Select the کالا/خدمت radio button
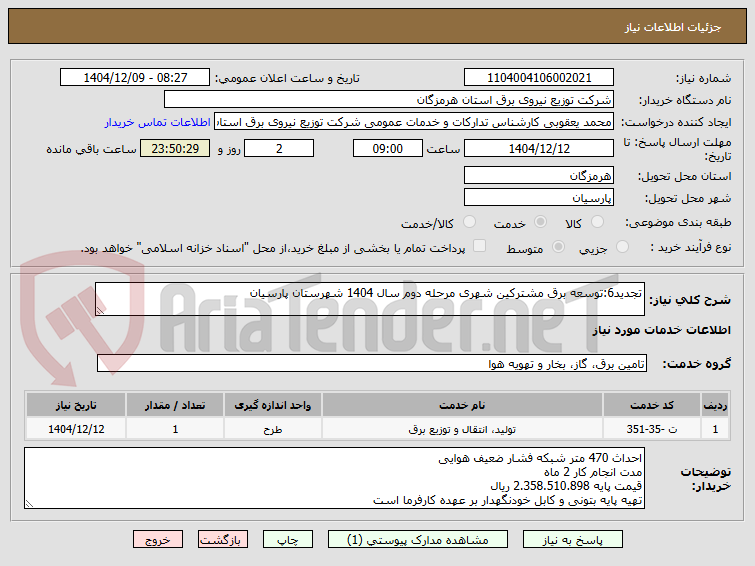The image size is (755, 566). [x=469, y=222]
